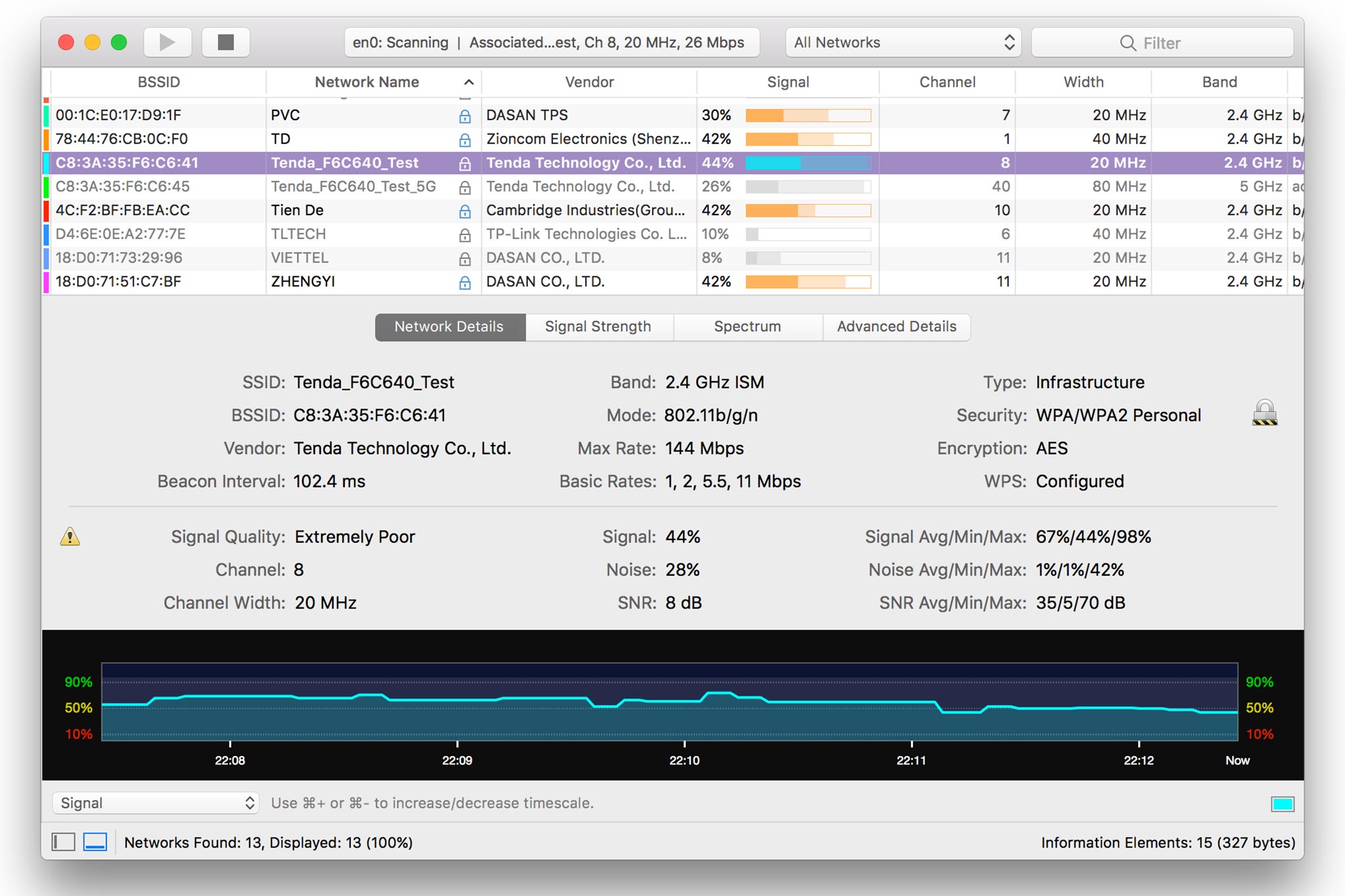Click the red color tag of Tien De
1345x896 pixels.
coord(46,211)
